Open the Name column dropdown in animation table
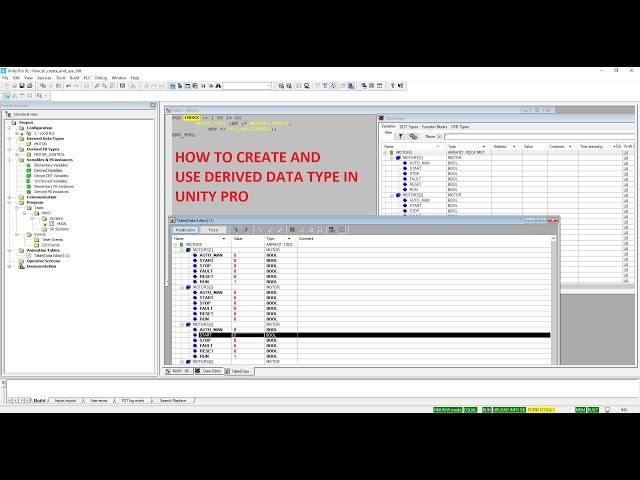The height and width of the screenshot is (480, 640). point(223,239)
